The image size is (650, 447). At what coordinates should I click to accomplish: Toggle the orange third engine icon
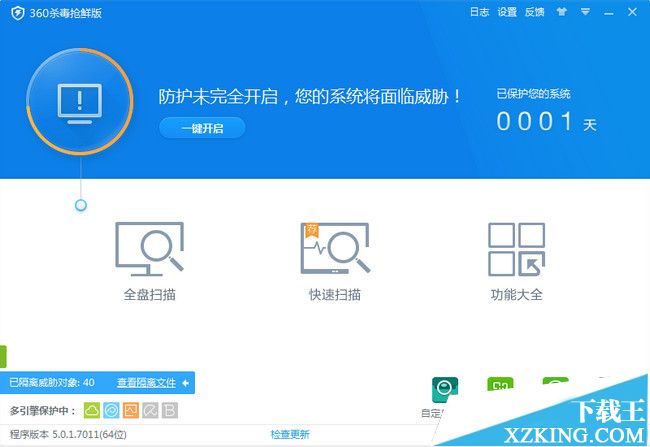click(x=130, y=410)
